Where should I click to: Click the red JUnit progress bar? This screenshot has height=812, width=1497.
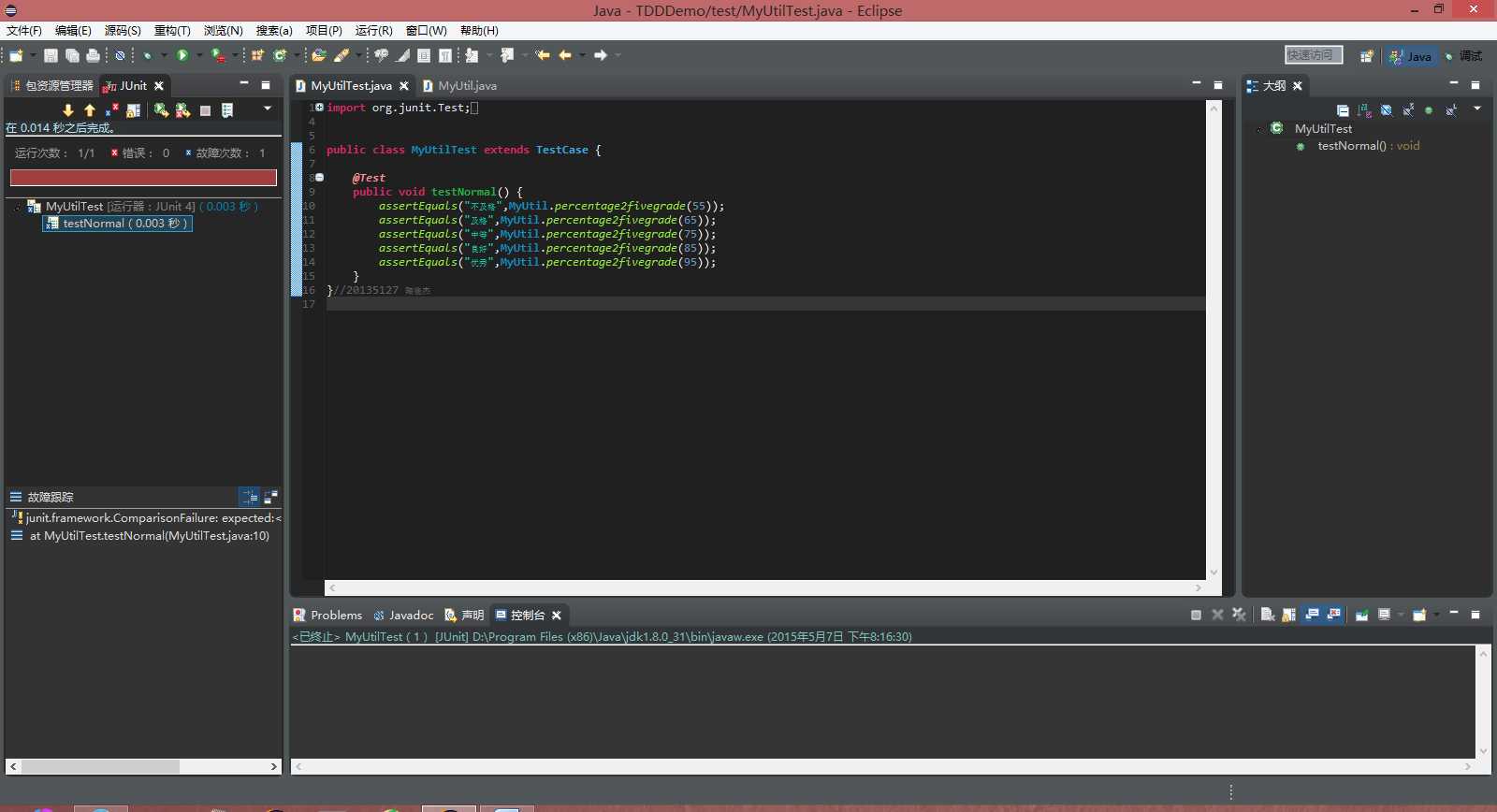click(x=143, y=178)
